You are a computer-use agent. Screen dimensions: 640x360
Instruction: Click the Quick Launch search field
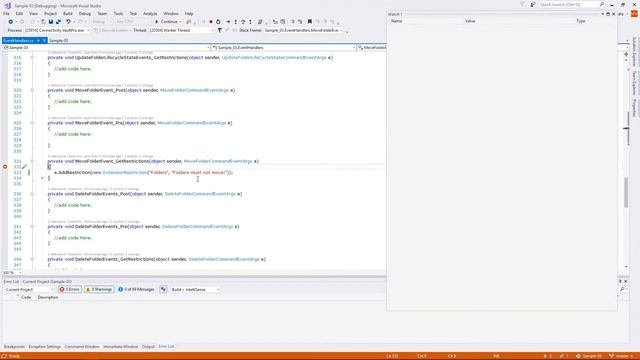pos(568,4)
